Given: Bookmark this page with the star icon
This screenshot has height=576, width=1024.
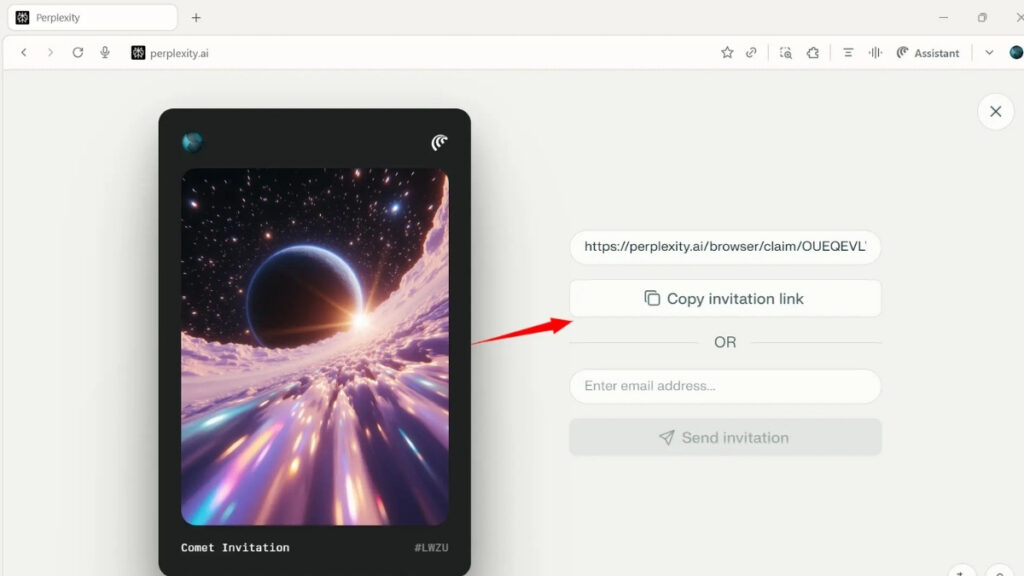Looking at the screenshot, I should (727, 53).
